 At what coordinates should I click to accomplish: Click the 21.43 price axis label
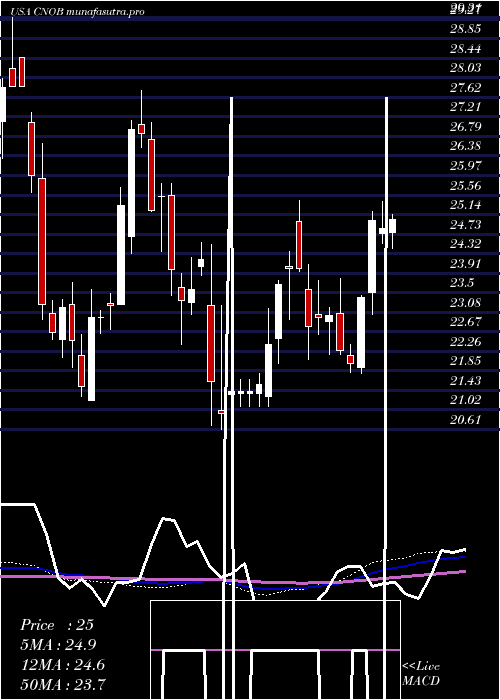[x=466, y=380]
